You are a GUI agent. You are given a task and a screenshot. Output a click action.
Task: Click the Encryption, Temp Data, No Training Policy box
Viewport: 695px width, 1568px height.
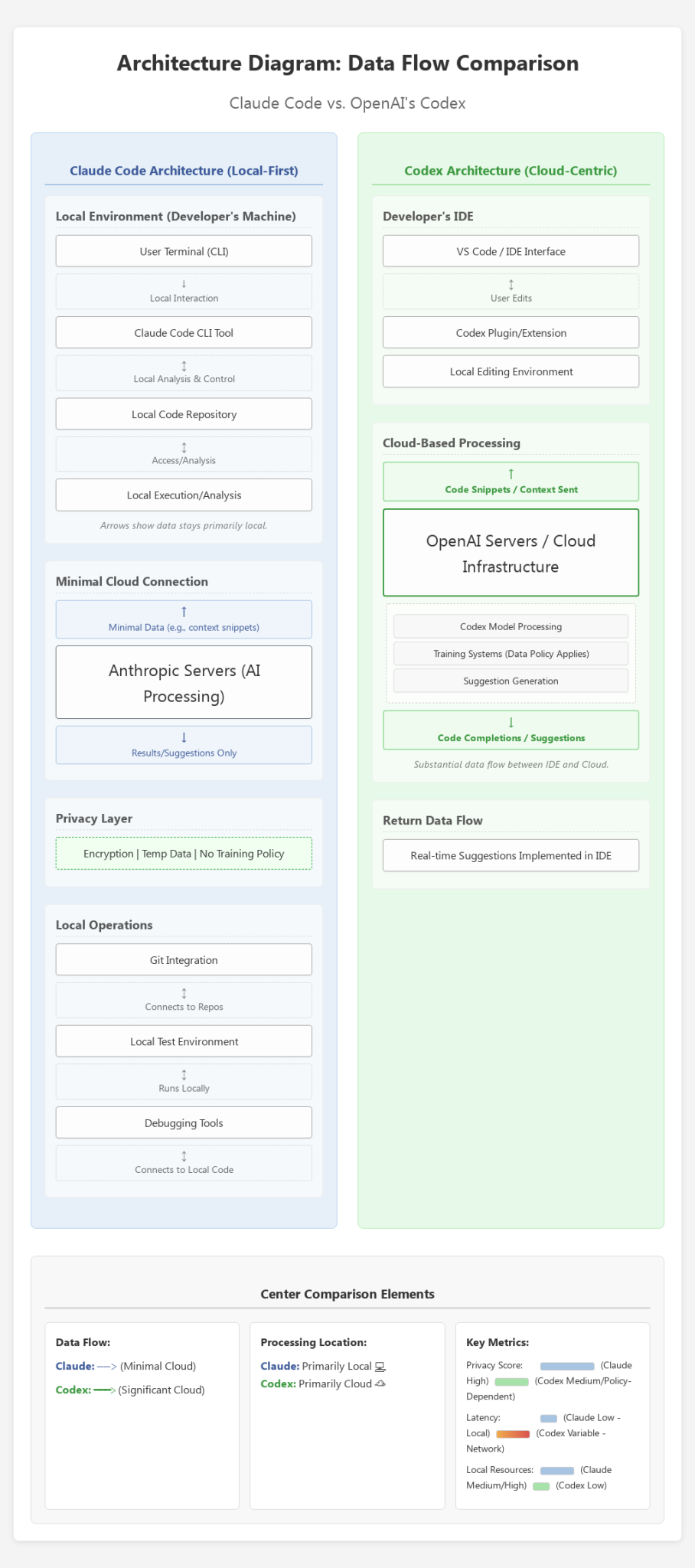click(x=184, y=854)
